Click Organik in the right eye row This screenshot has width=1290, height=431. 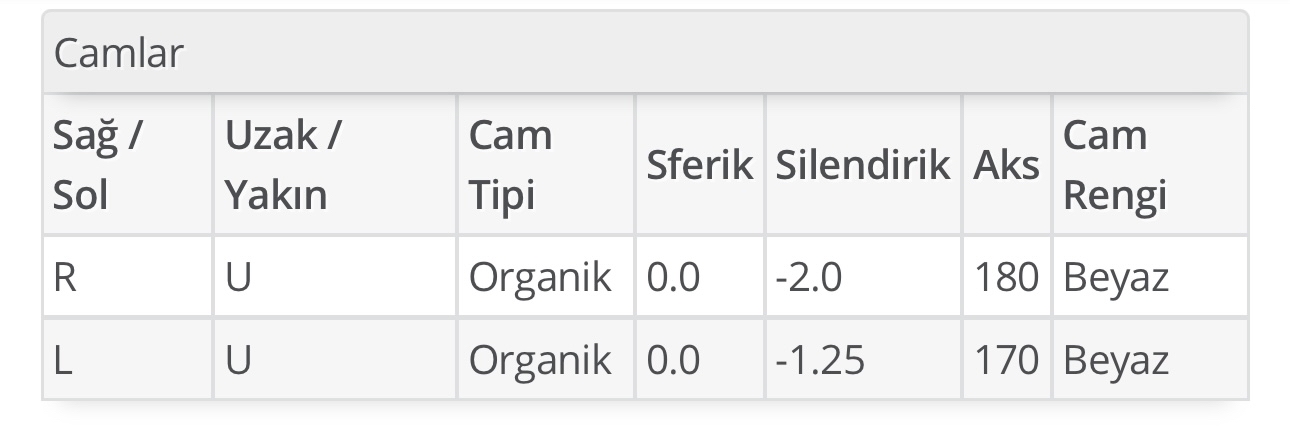pyautogui.click(x=540, y=277)
